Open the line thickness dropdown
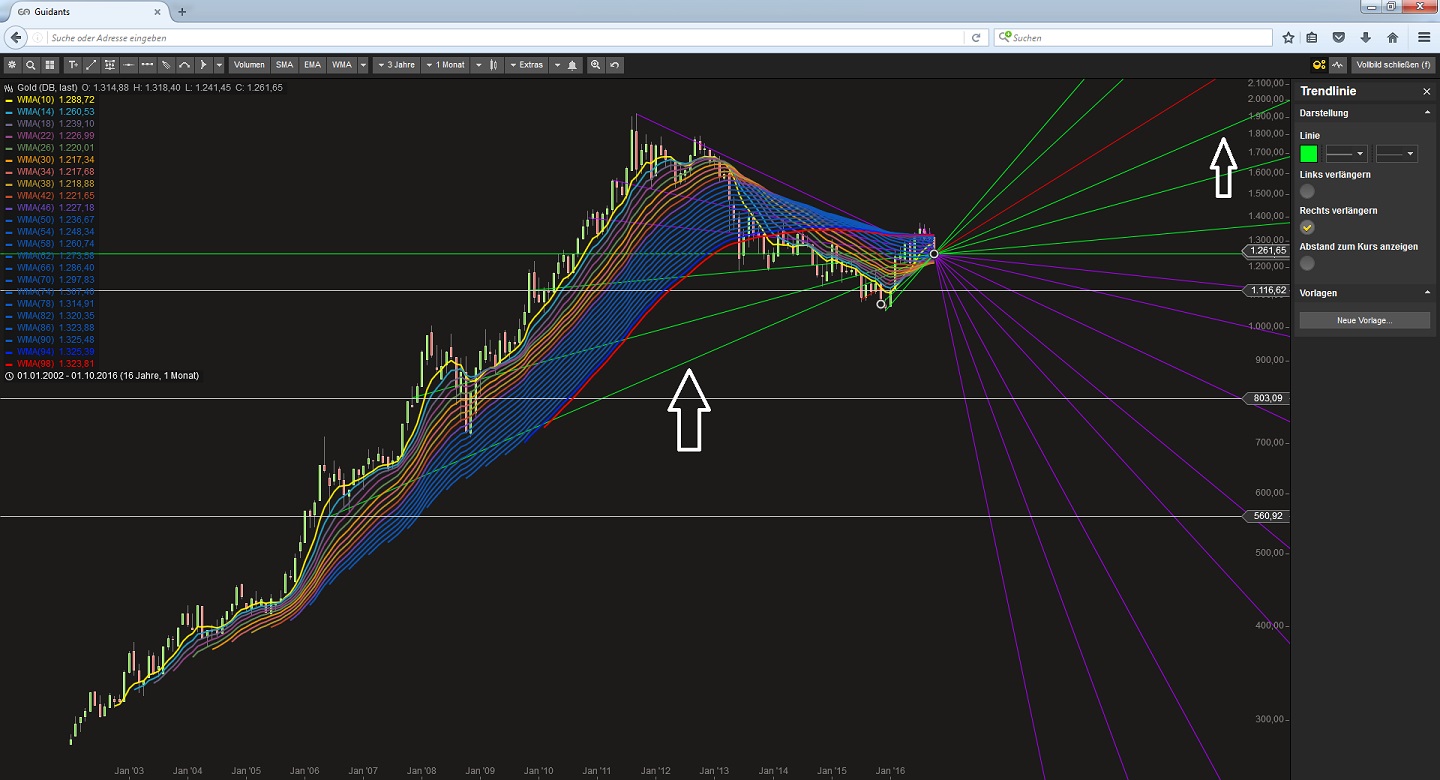Viewport: 1440px width, 780px height. click(1396, 154)
